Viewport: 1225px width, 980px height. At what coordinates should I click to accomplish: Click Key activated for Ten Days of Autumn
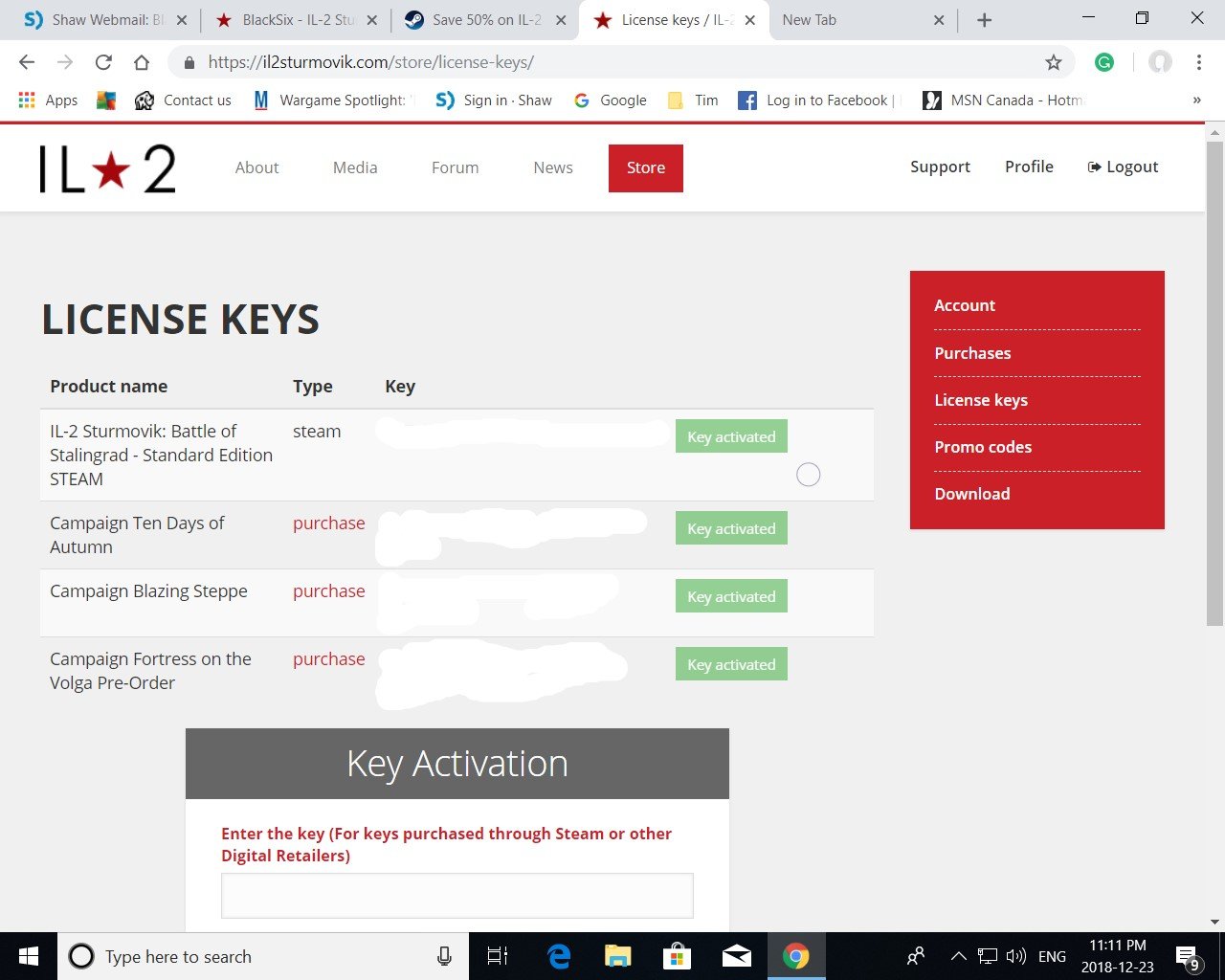click(x=731, y=528)
